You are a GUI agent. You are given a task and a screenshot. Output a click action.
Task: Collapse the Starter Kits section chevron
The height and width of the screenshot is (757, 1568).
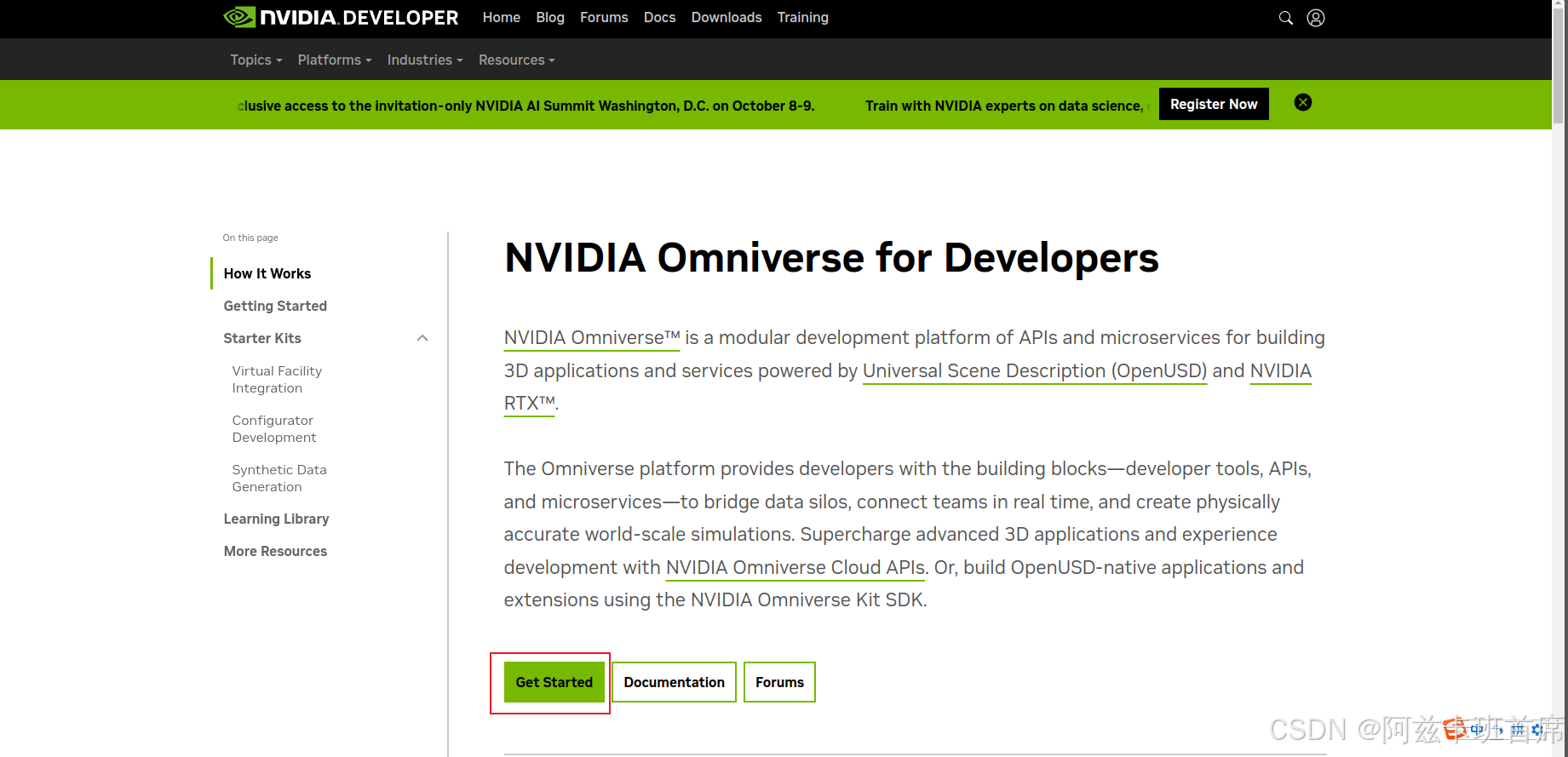pos(422,339)
